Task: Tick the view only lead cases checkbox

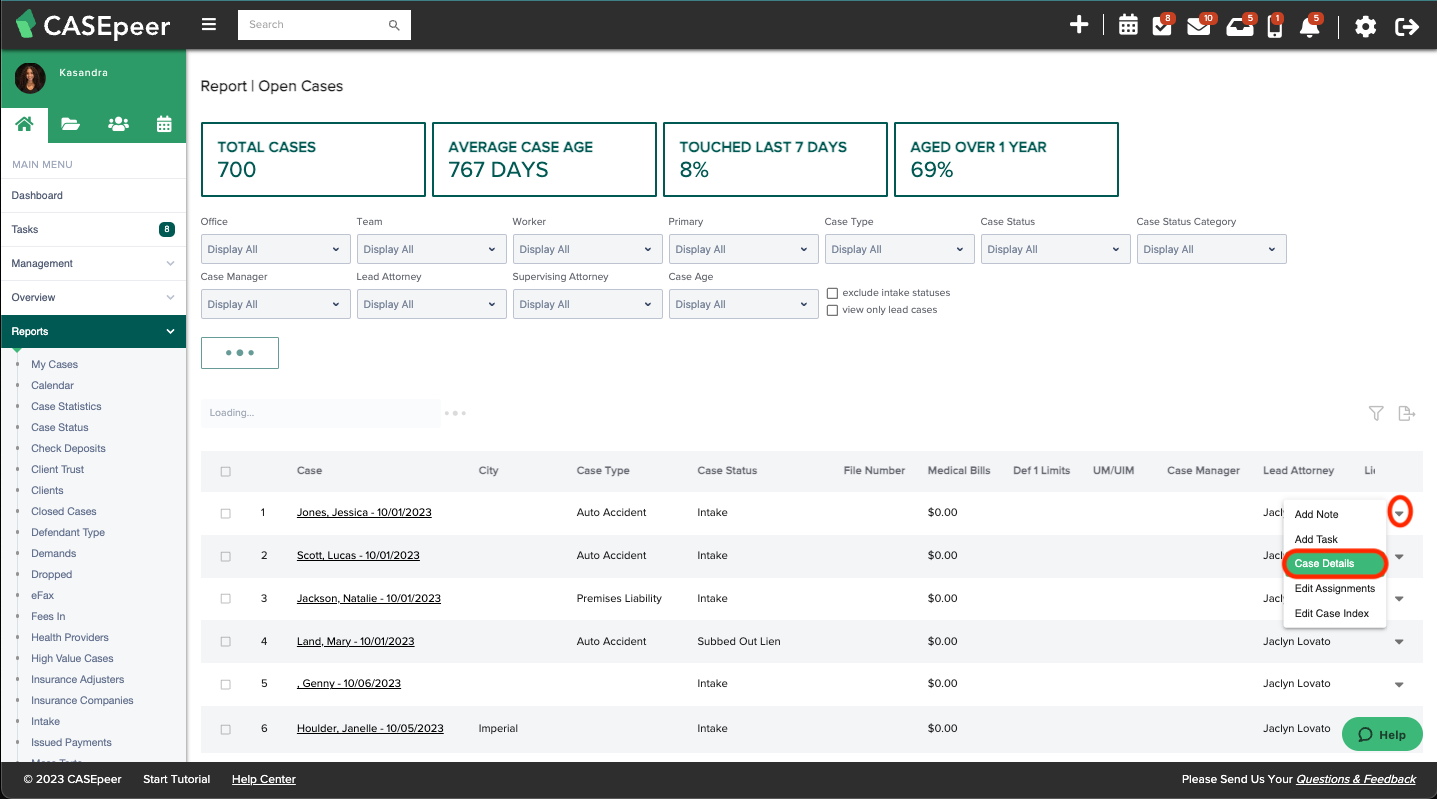Action: (832, 311)
